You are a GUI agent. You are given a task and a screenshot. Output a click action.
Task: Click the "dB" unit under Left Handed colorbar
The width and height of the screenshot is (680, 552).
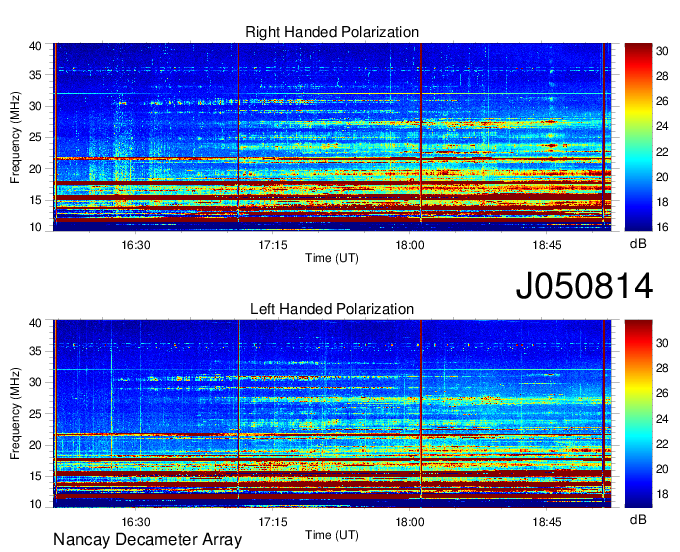point(638,520)
